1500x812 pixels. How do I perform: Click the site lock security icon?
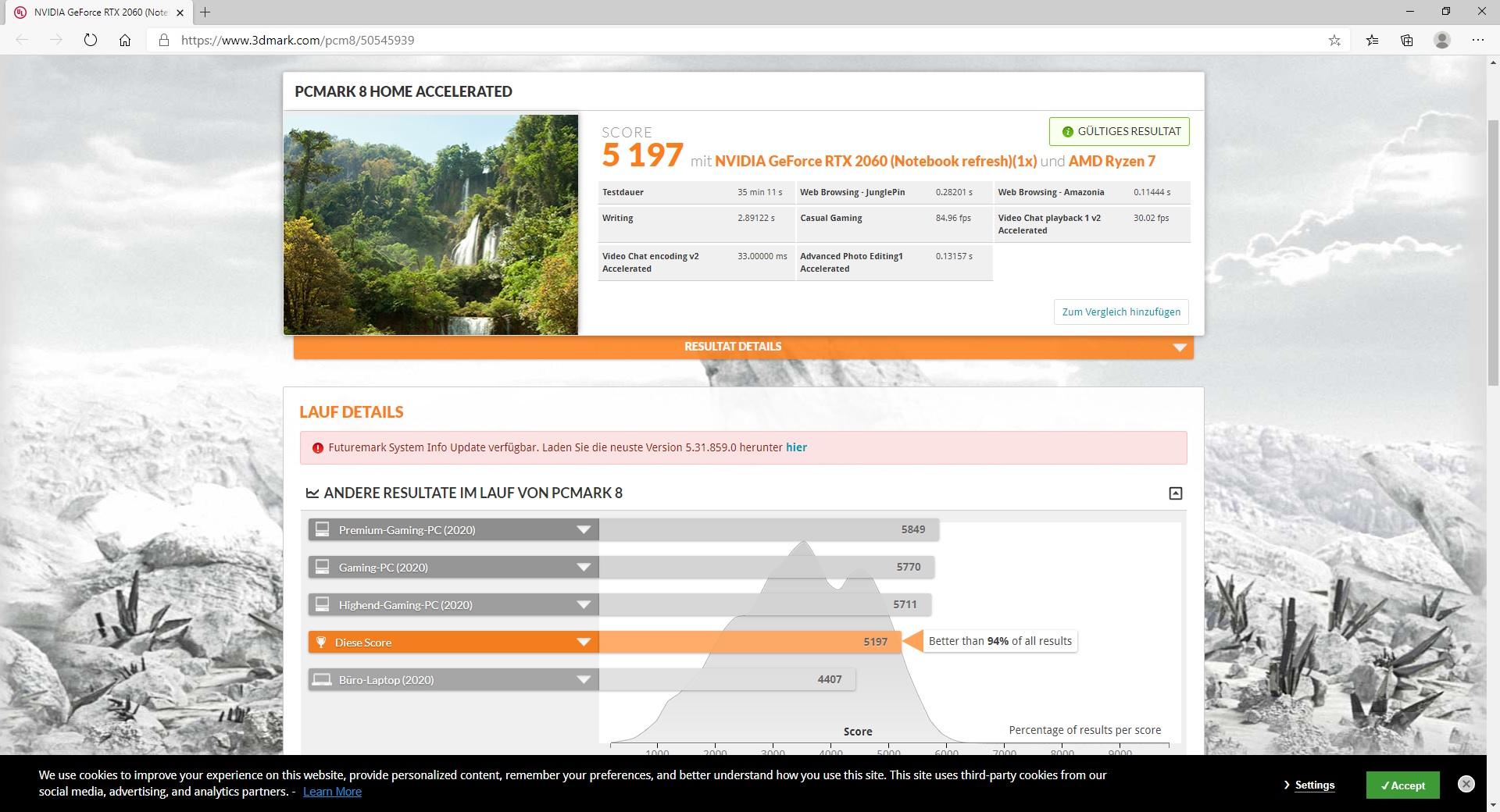tap(164, 40)
